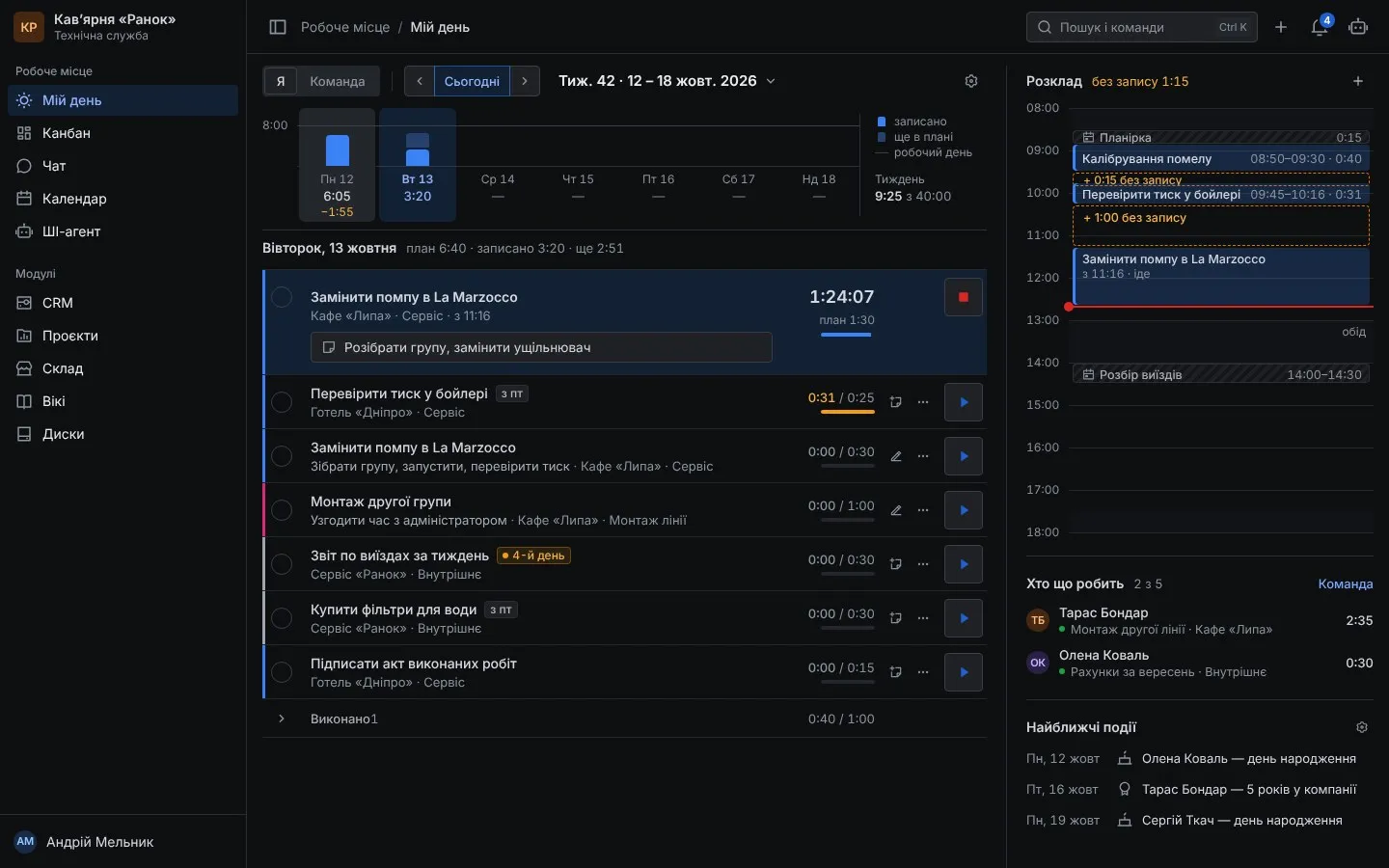Add entry with plus in Розклад panel
The image size is (1389, 868).
coord(1358,81)
